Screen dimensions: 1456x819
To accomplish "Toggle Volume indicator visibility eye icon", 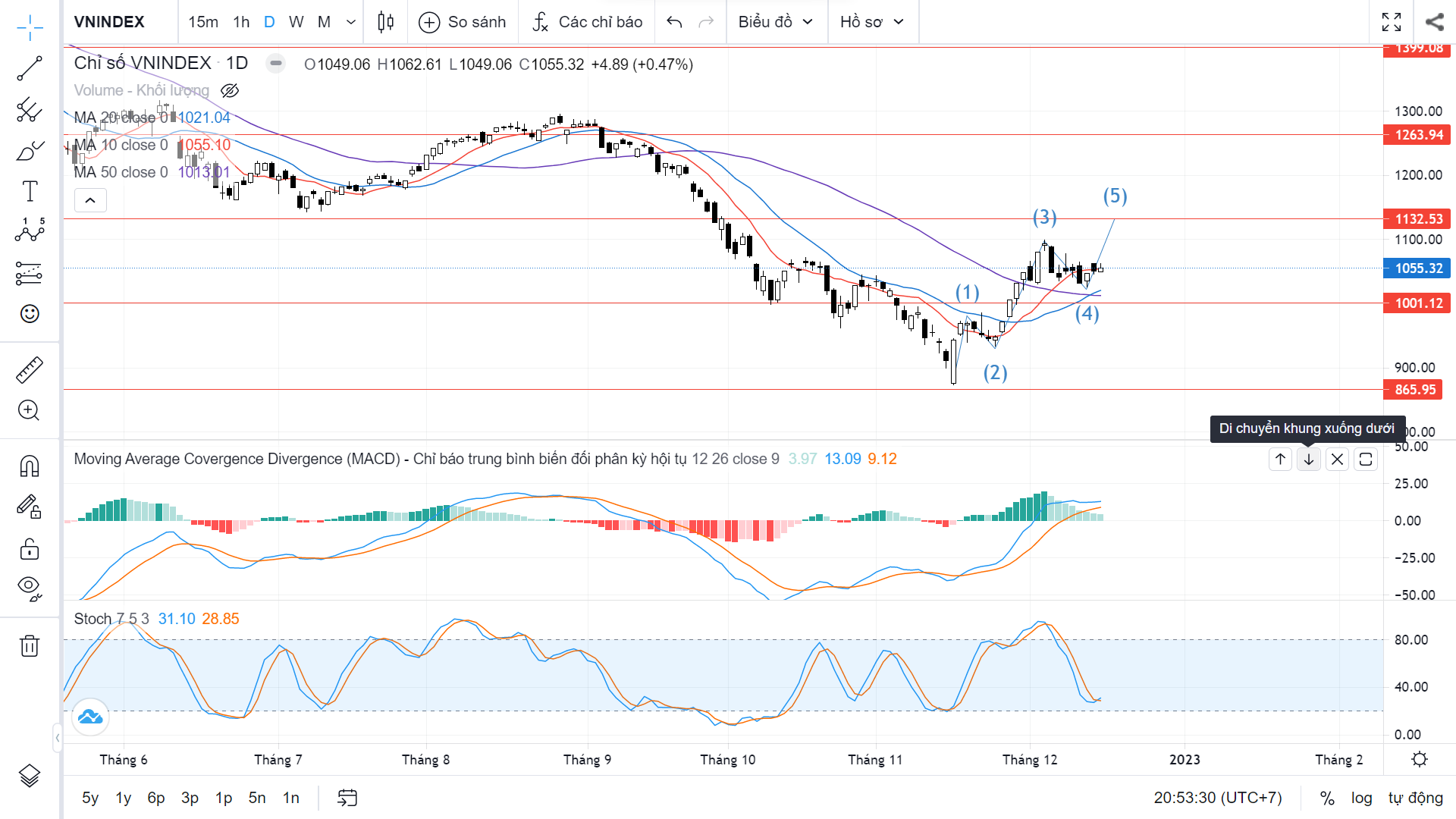I will [230, 91].
